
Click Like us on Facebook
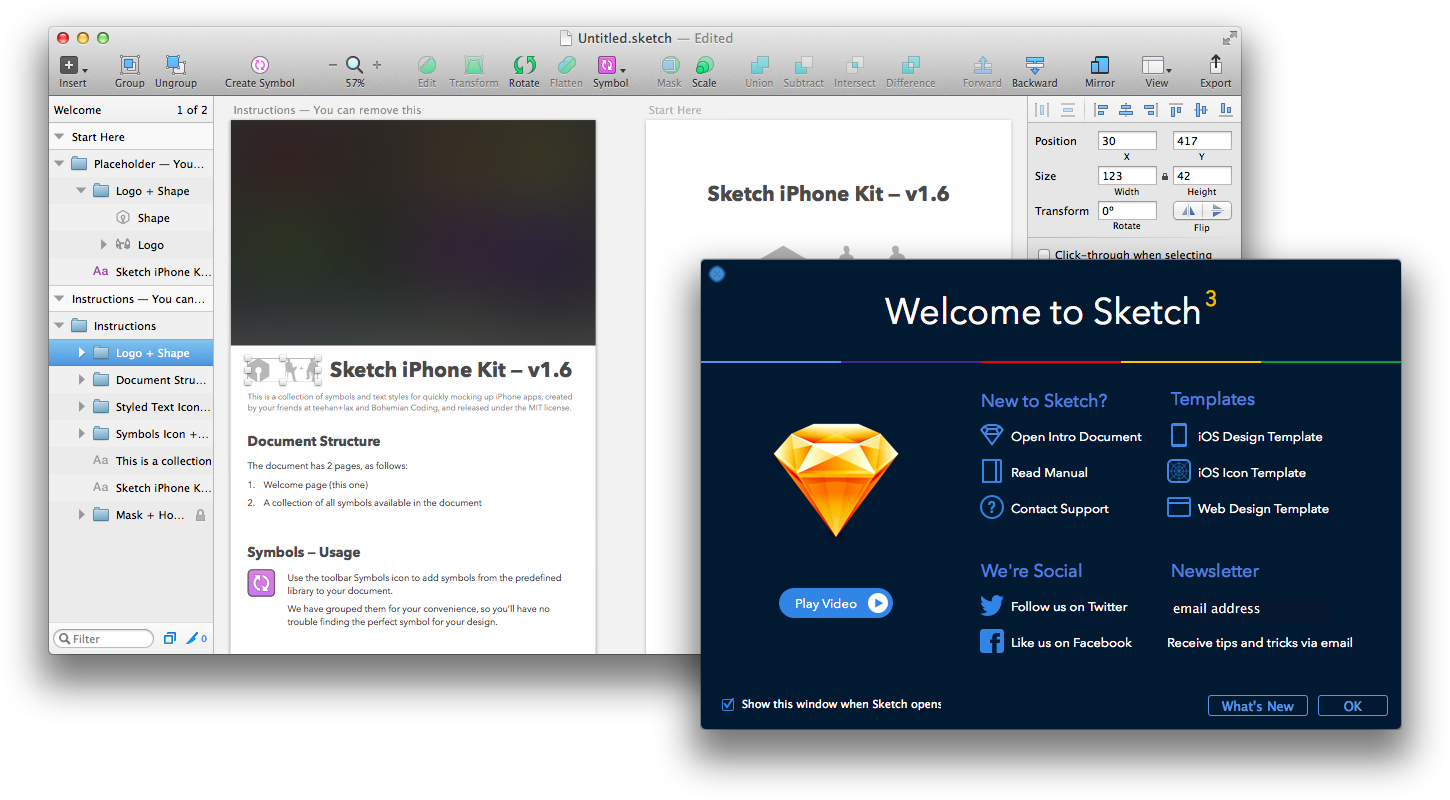point(1057,642)
